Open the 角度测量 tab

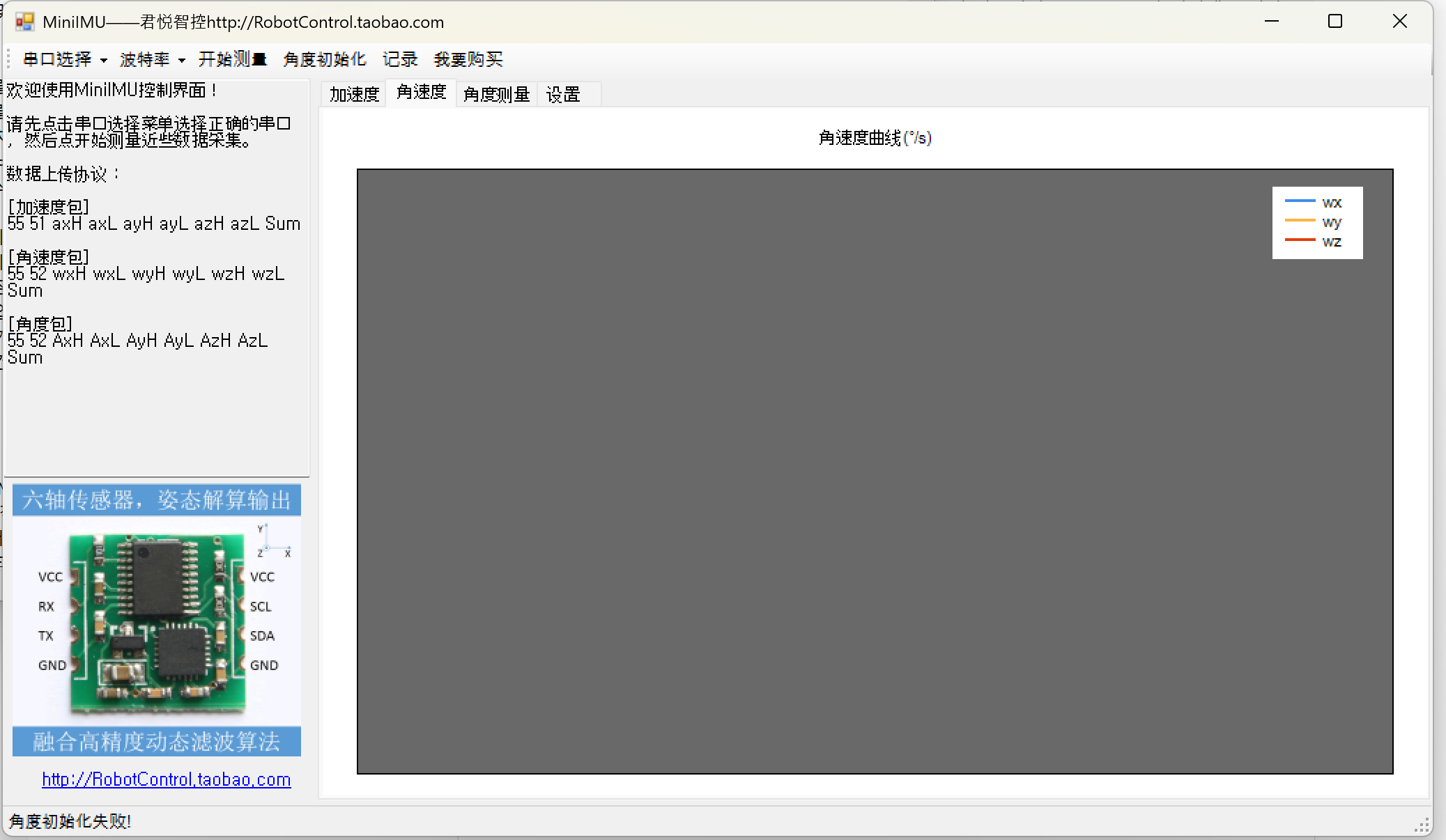tap(496, 94)
